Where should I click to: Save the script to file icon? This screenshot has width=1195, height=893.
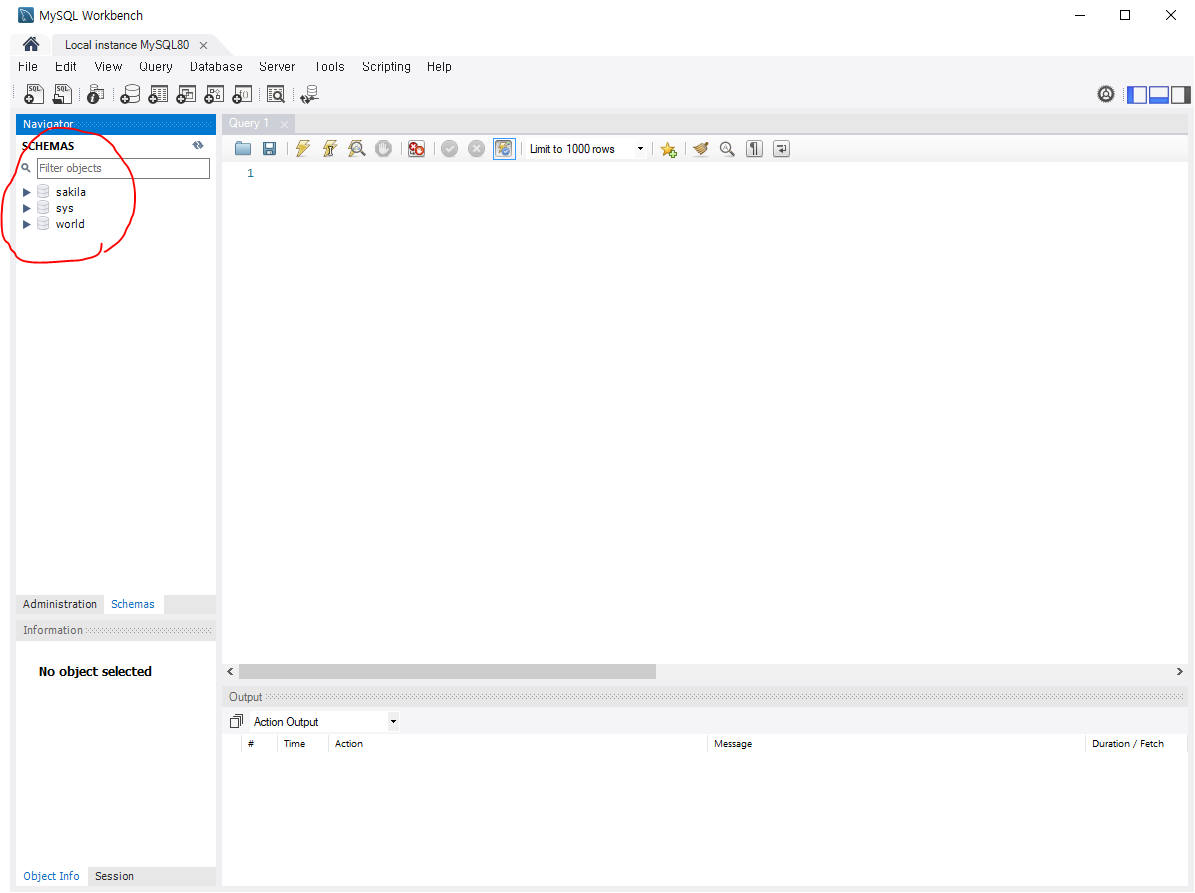[270, 149]
